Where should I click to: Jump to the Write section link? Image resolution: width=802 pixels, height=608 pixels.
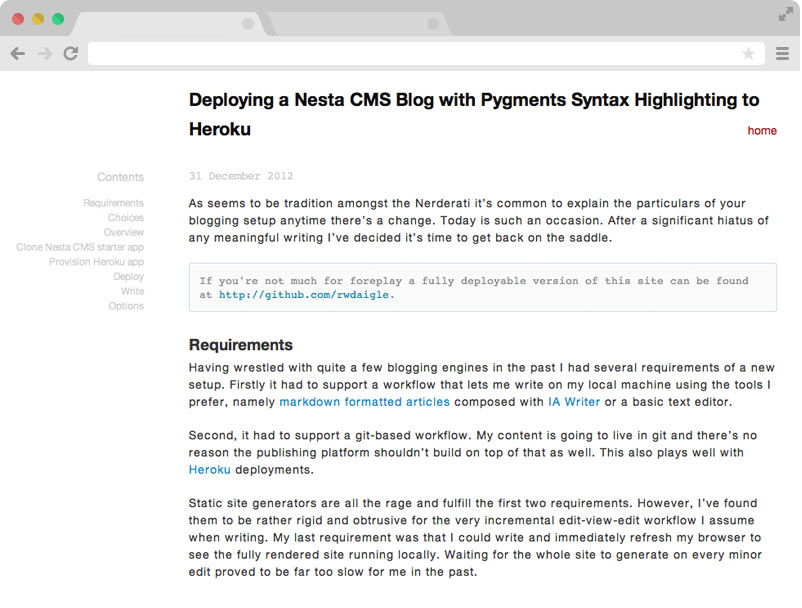click(x=132, y=291)
